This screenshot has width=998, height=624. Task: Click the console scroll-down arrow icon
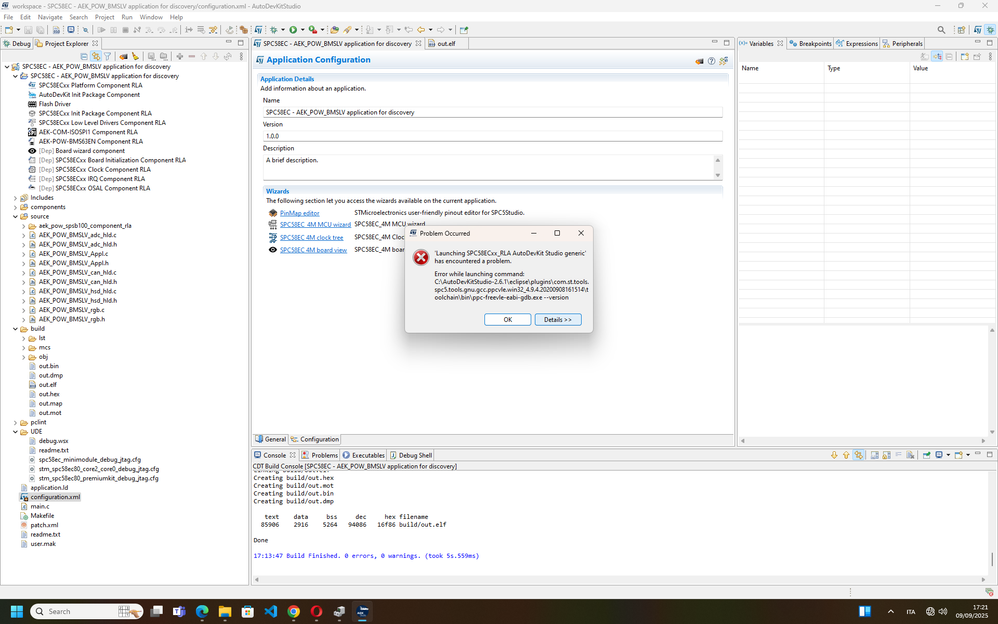click(834, 455)
